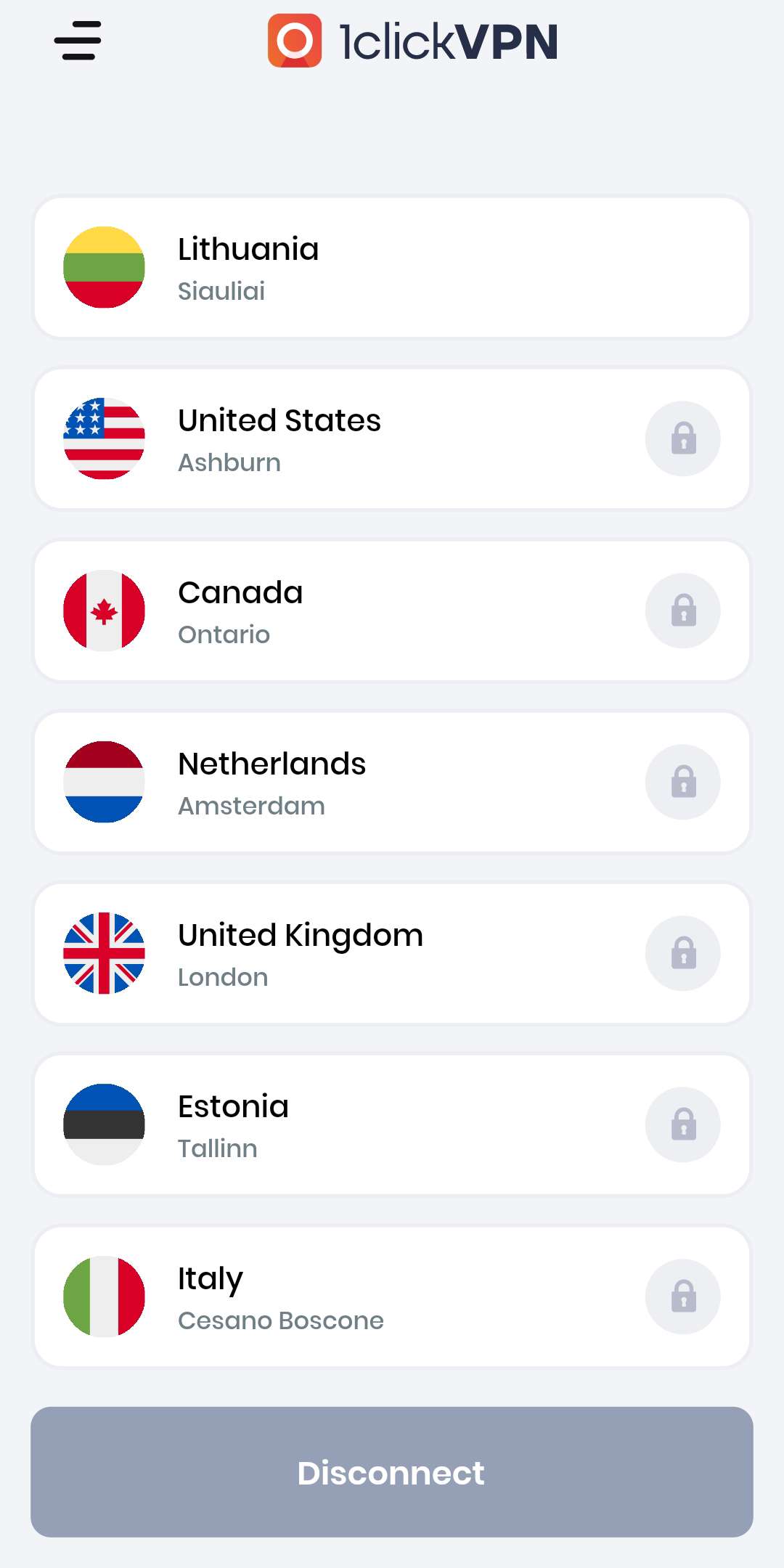The image size is (784, 1568).
Task: Tap the Canada maple leaf flag
Action: (105, 611)
